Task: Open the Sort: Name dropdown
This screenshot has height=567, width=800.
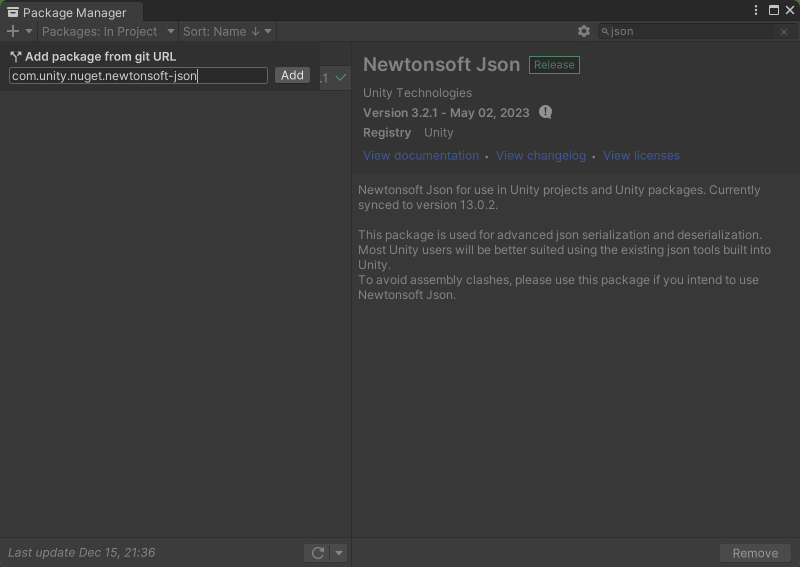Action: pos(227,31)
